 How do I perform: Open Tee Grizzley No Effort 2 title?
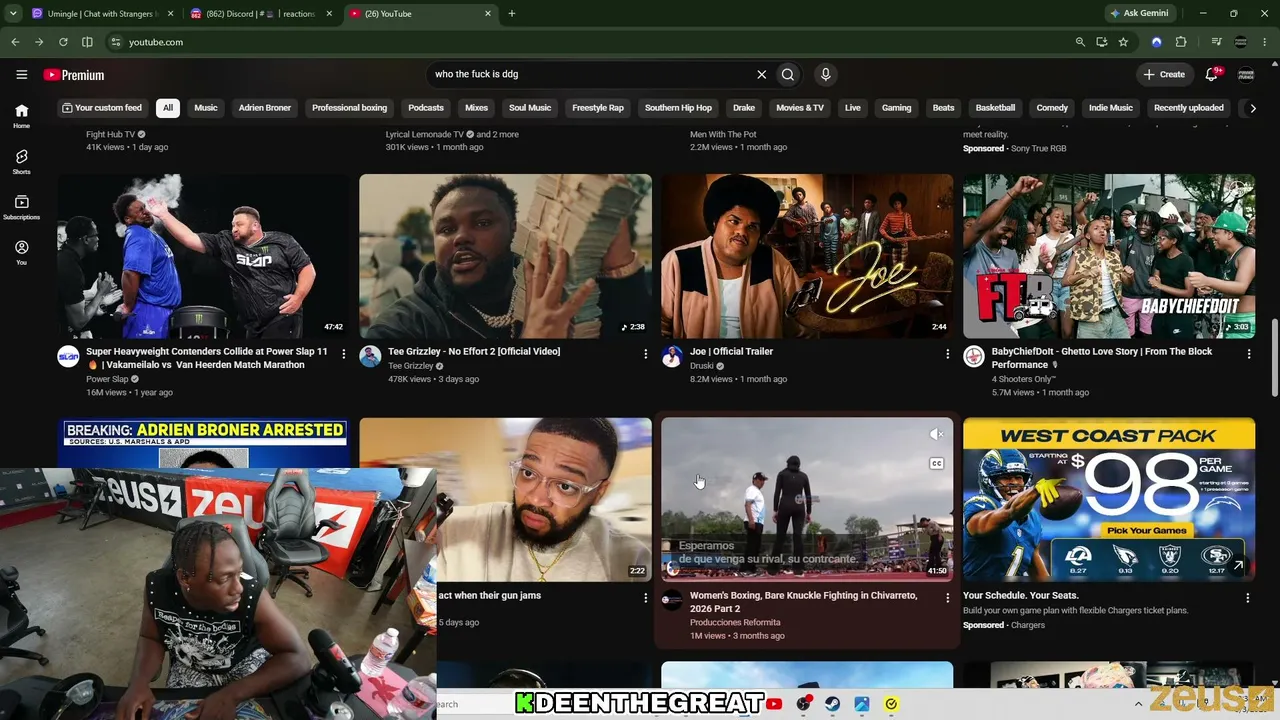[474, 352]
